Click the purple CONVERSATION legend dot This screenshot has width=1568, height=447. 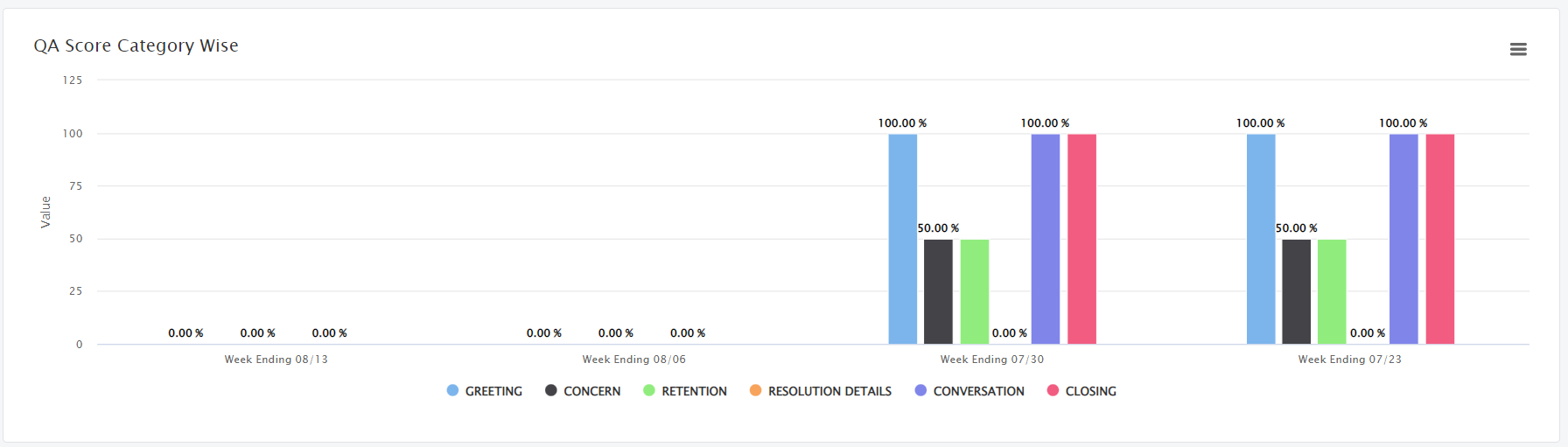(920, 390)
